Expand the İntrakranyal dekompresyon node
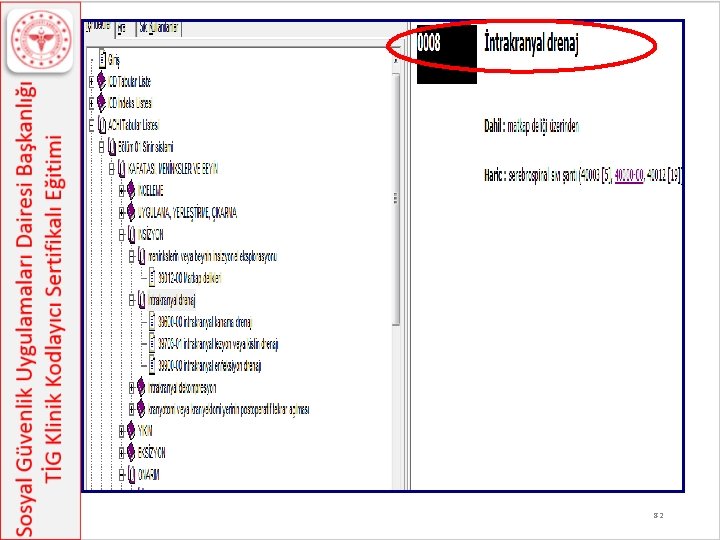This screenshot has height=540, width=720. [132, 388]
